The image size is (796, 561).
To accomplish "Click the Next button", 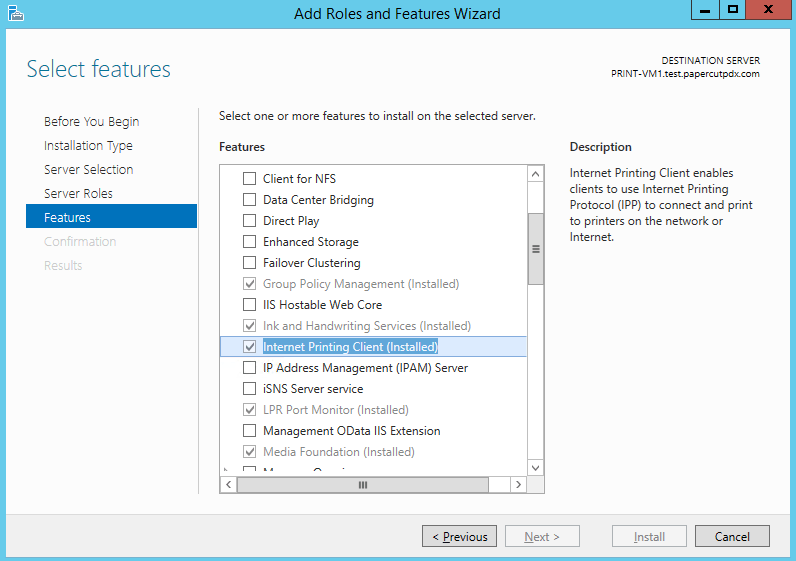I will coord(542,536).
